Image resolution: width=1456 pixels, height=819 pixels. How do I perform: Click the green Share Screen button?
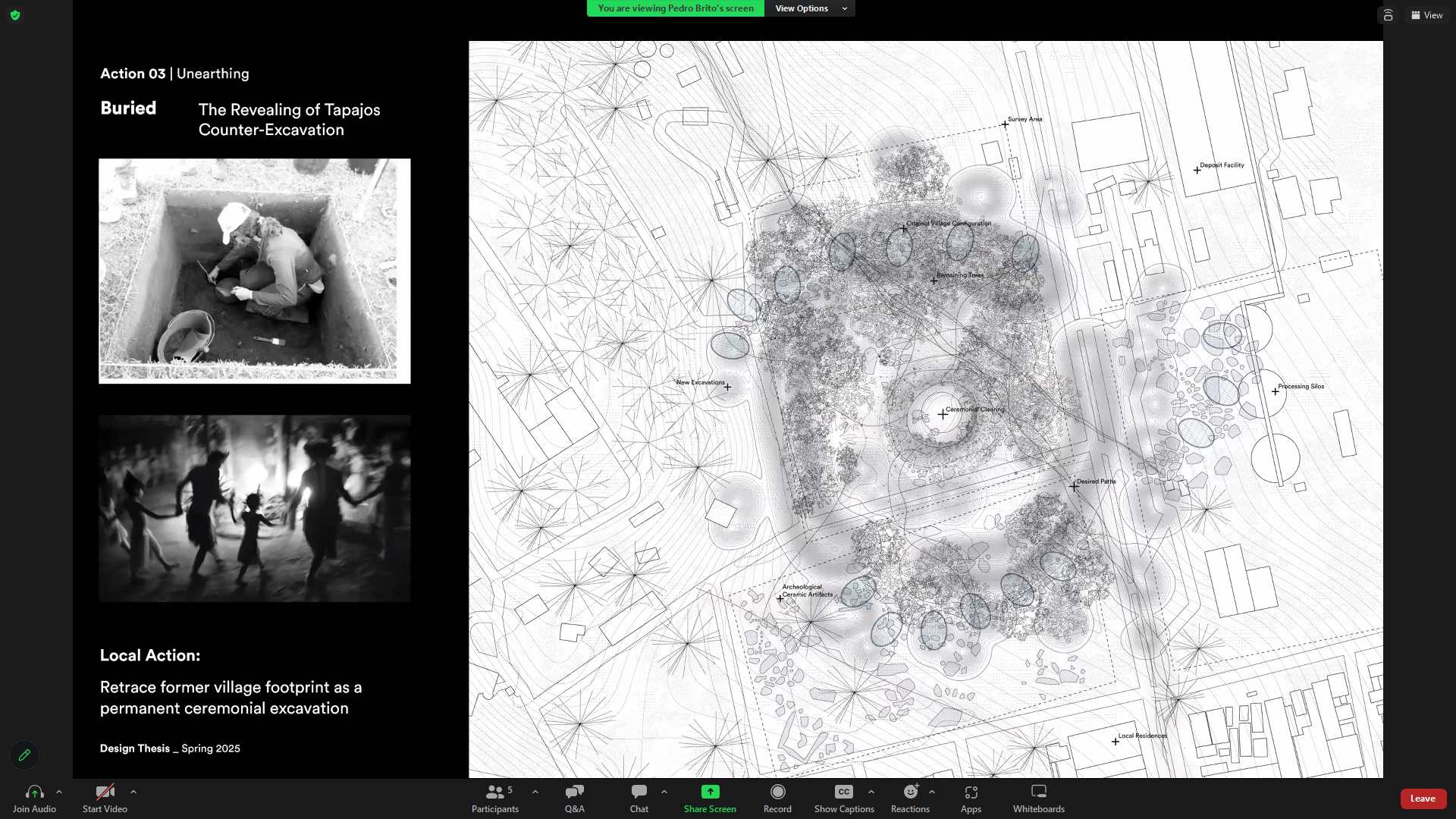(710, 799)
